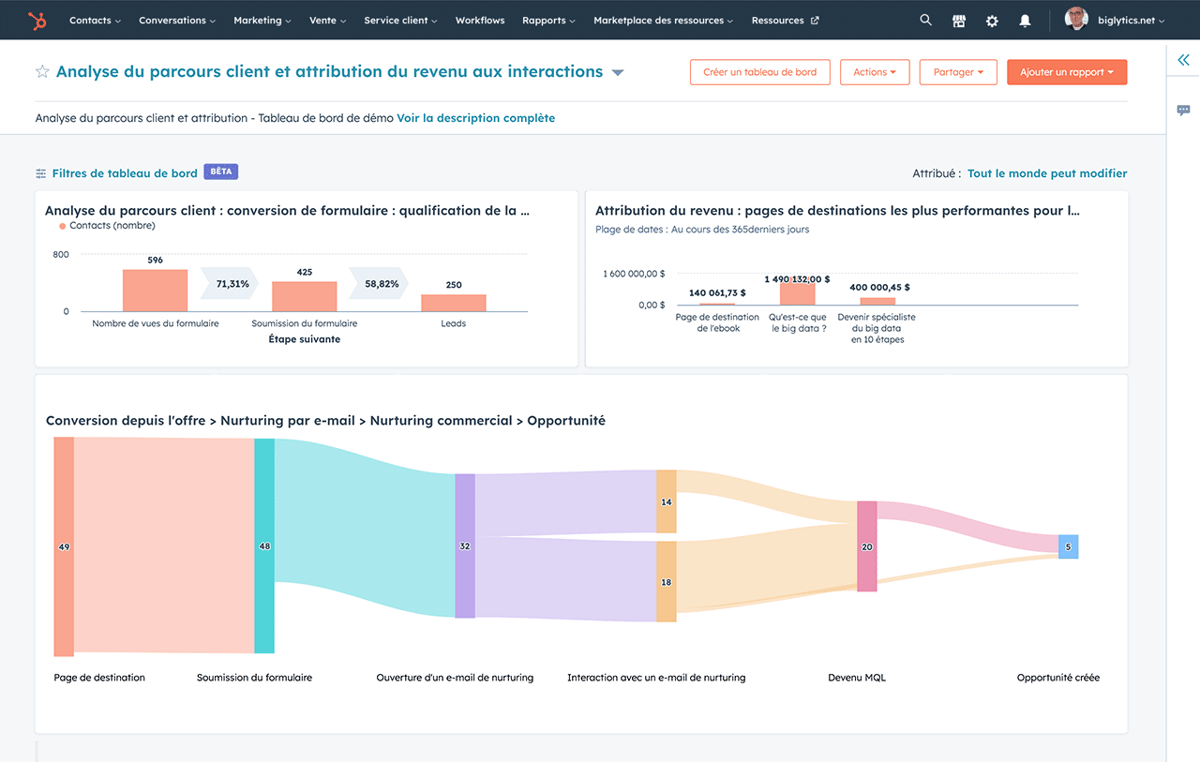
Task: Open the comments chat icon in right sidebar
Action: click(1184, 109)
